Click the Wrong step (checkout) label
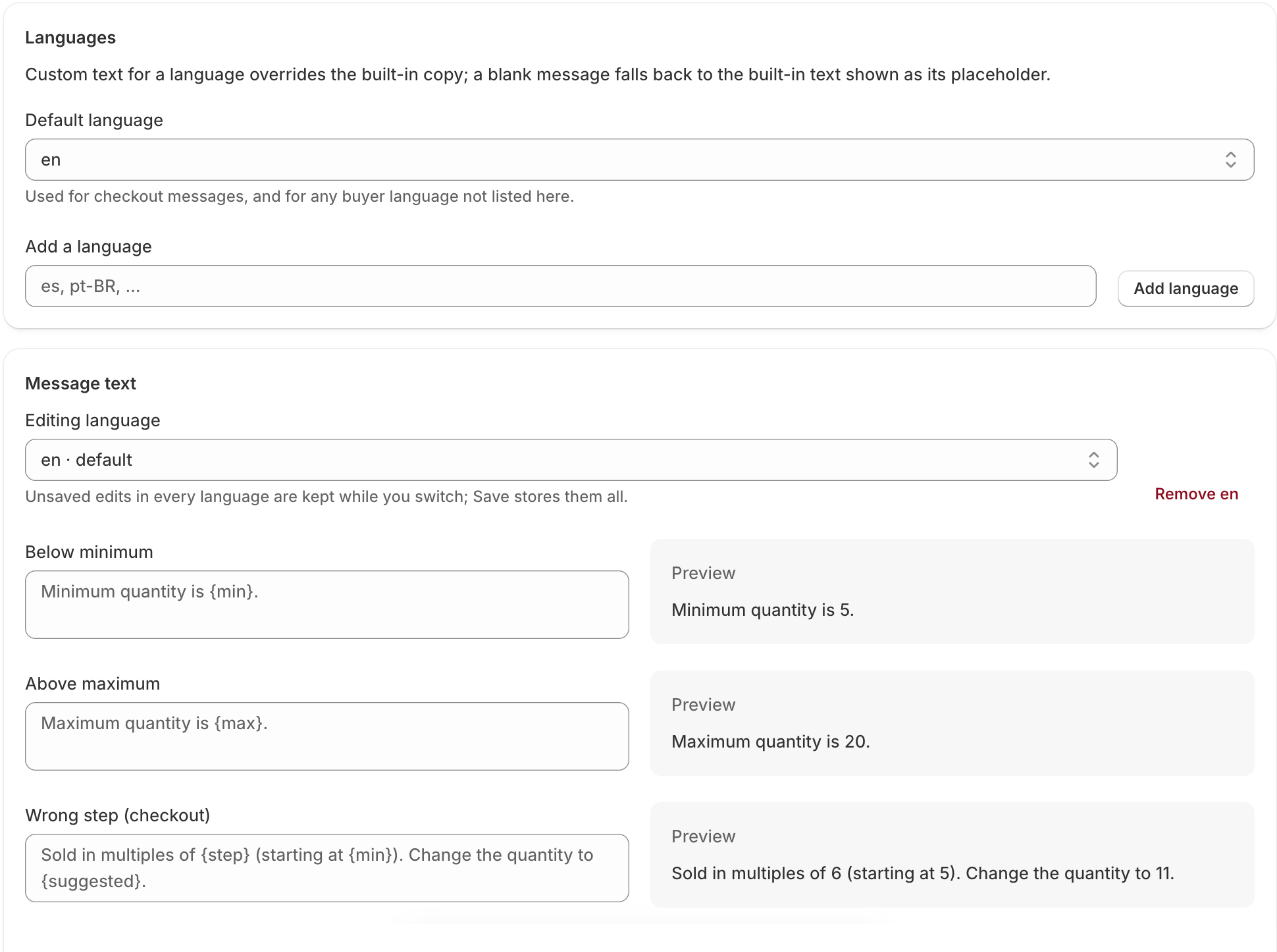Viewport: 1277px width, 952px height. click(x=118, y=815)
